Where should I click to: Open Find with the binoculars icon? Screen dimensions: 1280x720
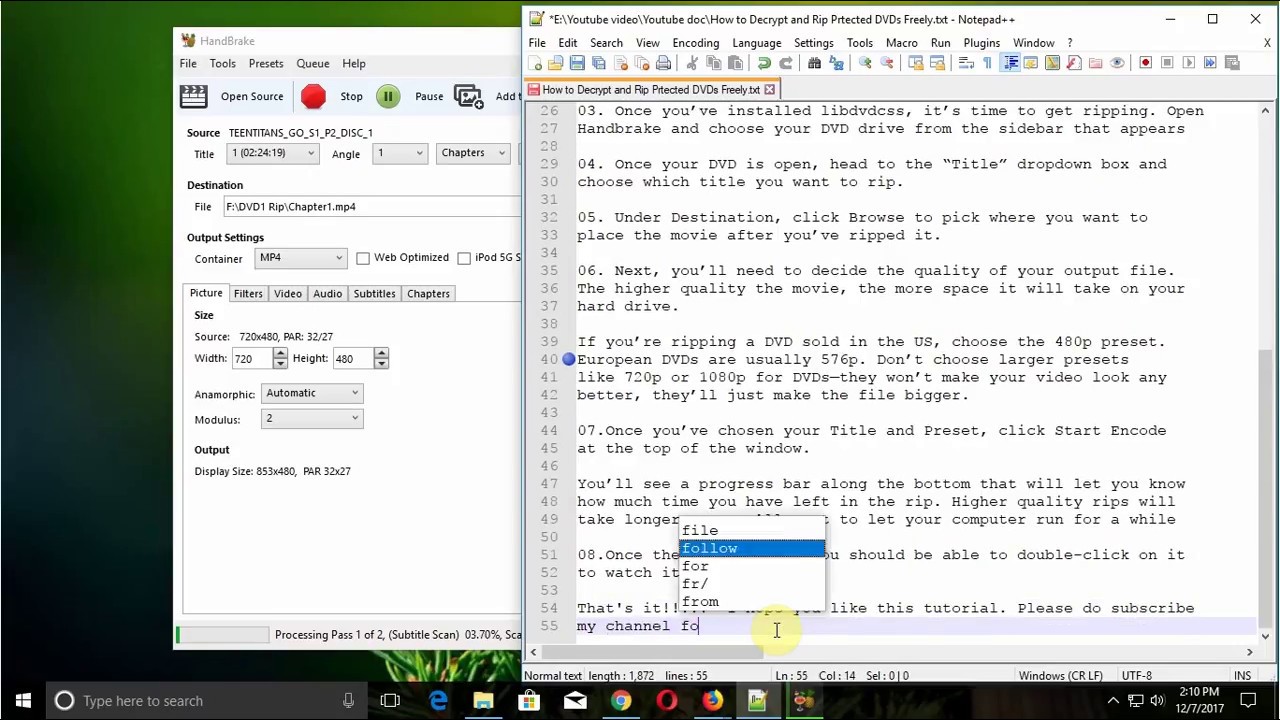pos(814,63)
